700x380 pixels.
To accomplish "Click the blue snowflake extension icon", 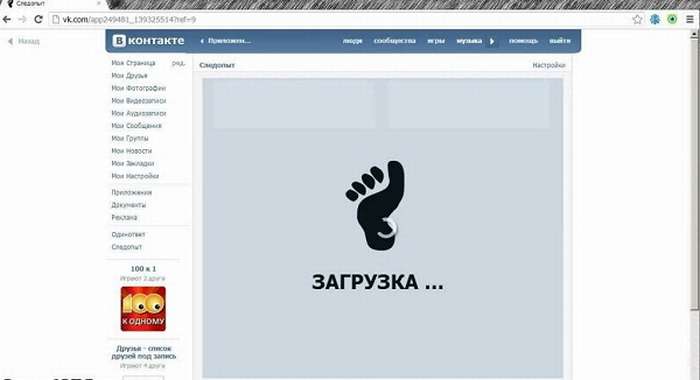I will (x=655, y=19).
